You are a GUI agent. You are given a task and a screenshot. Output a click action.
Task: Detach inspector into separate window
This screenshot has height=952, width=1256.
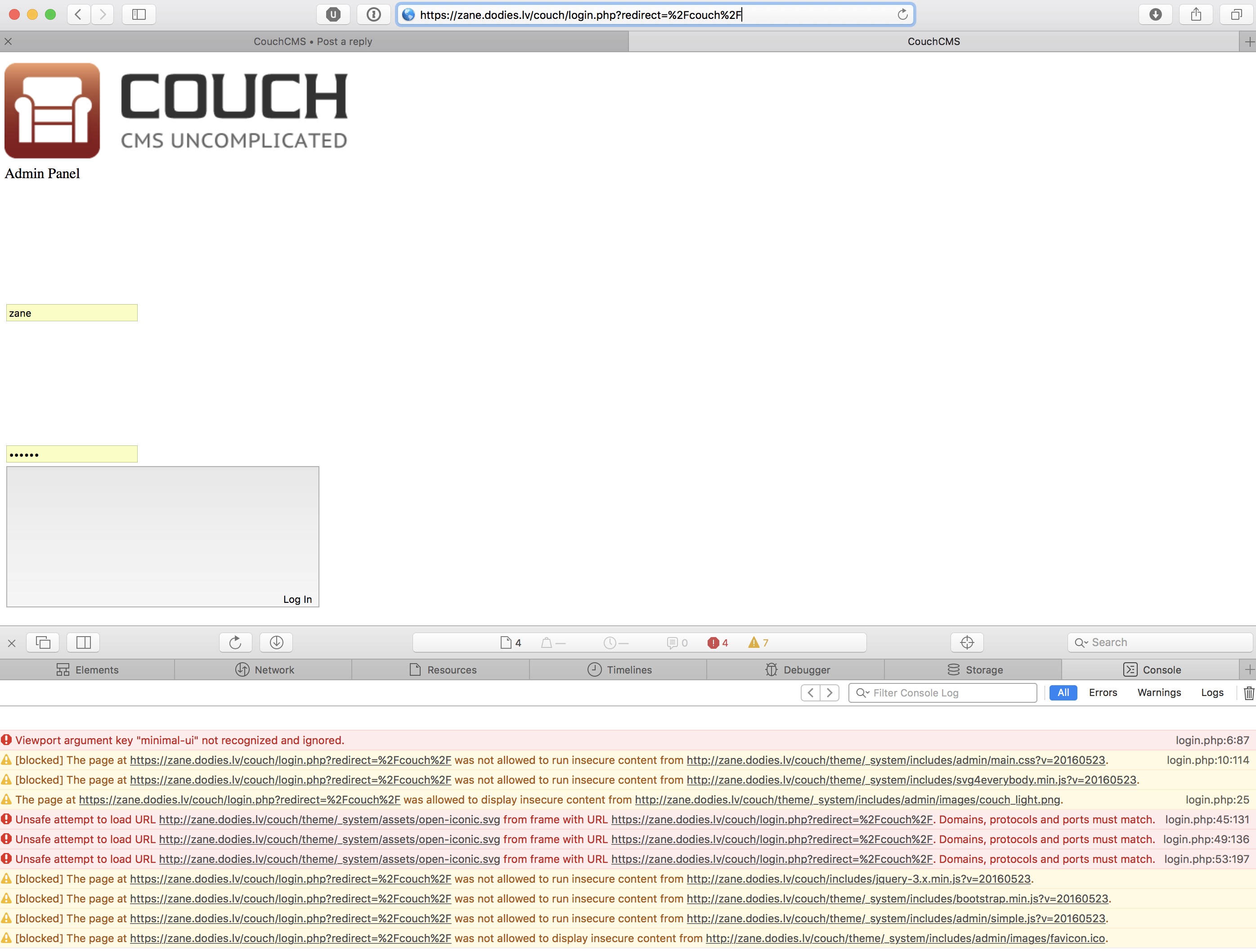[43, 643]
